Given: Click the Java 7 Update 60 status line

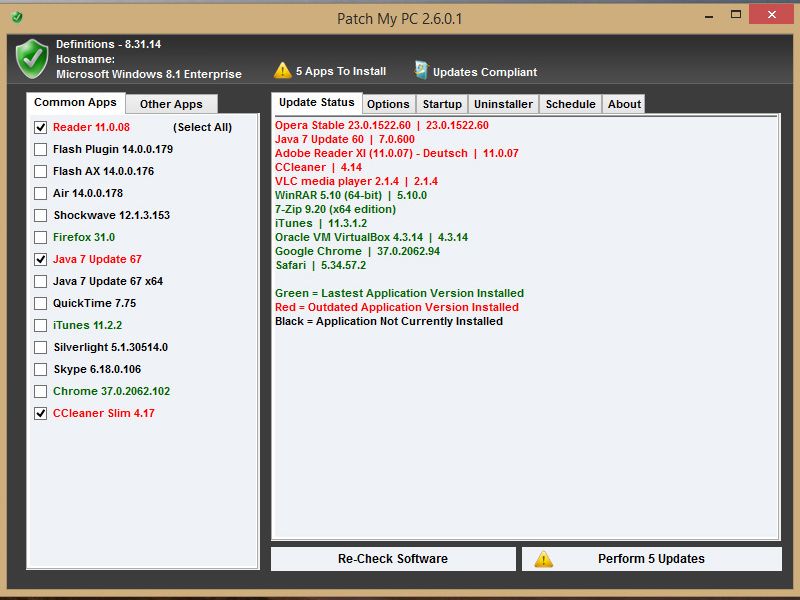Looking at the screenshot, I should click(x=345, y=139).
